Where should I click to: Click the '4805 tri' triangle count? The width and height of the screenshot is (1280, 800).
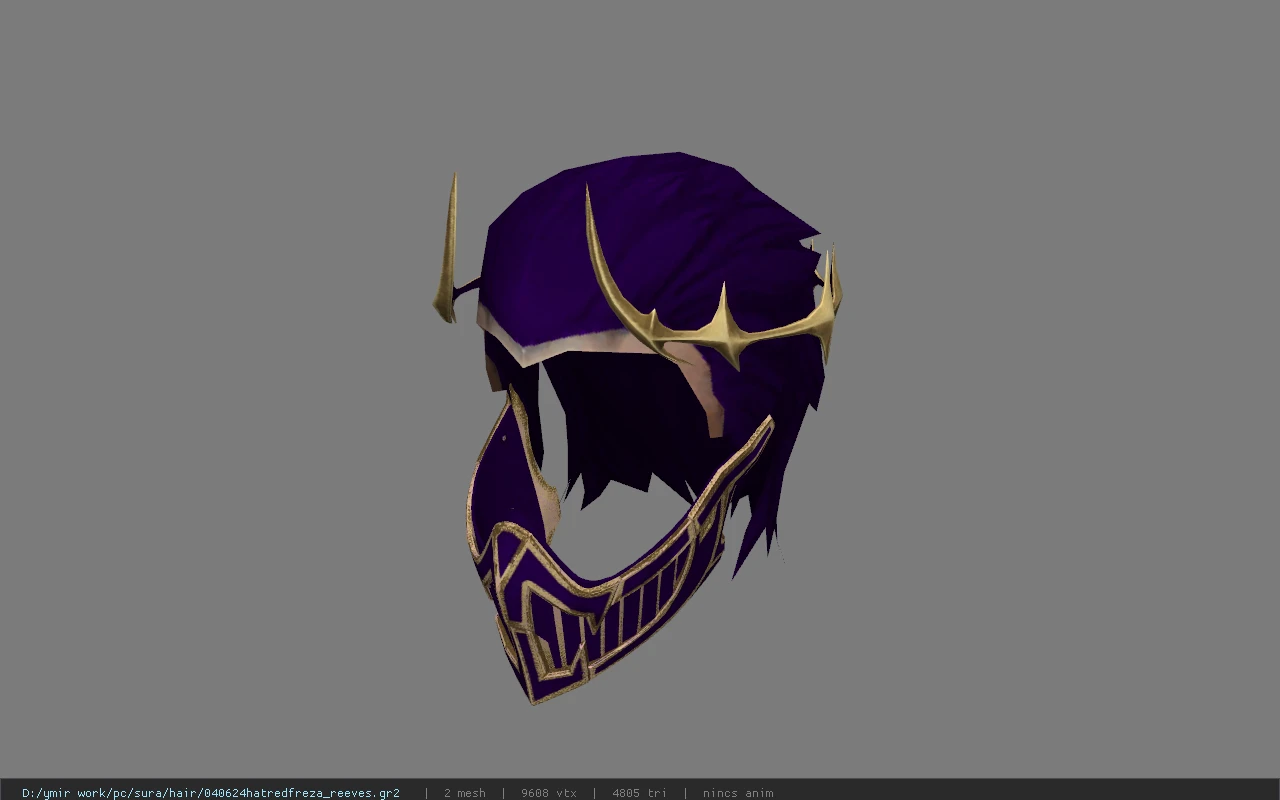[639, 793]
